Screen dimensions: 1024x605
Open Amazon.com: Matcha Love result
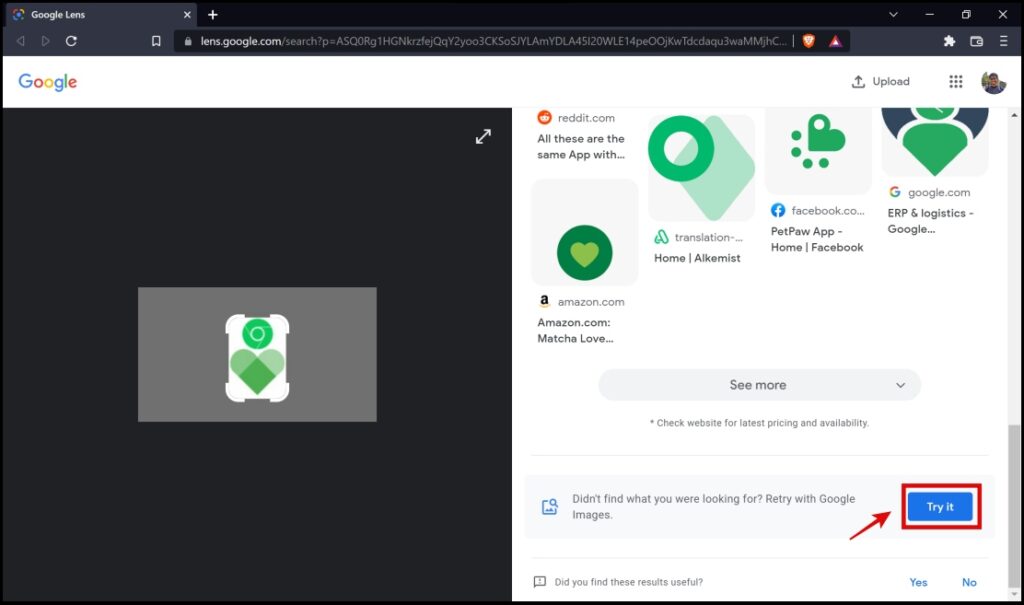tap(575, 331)
